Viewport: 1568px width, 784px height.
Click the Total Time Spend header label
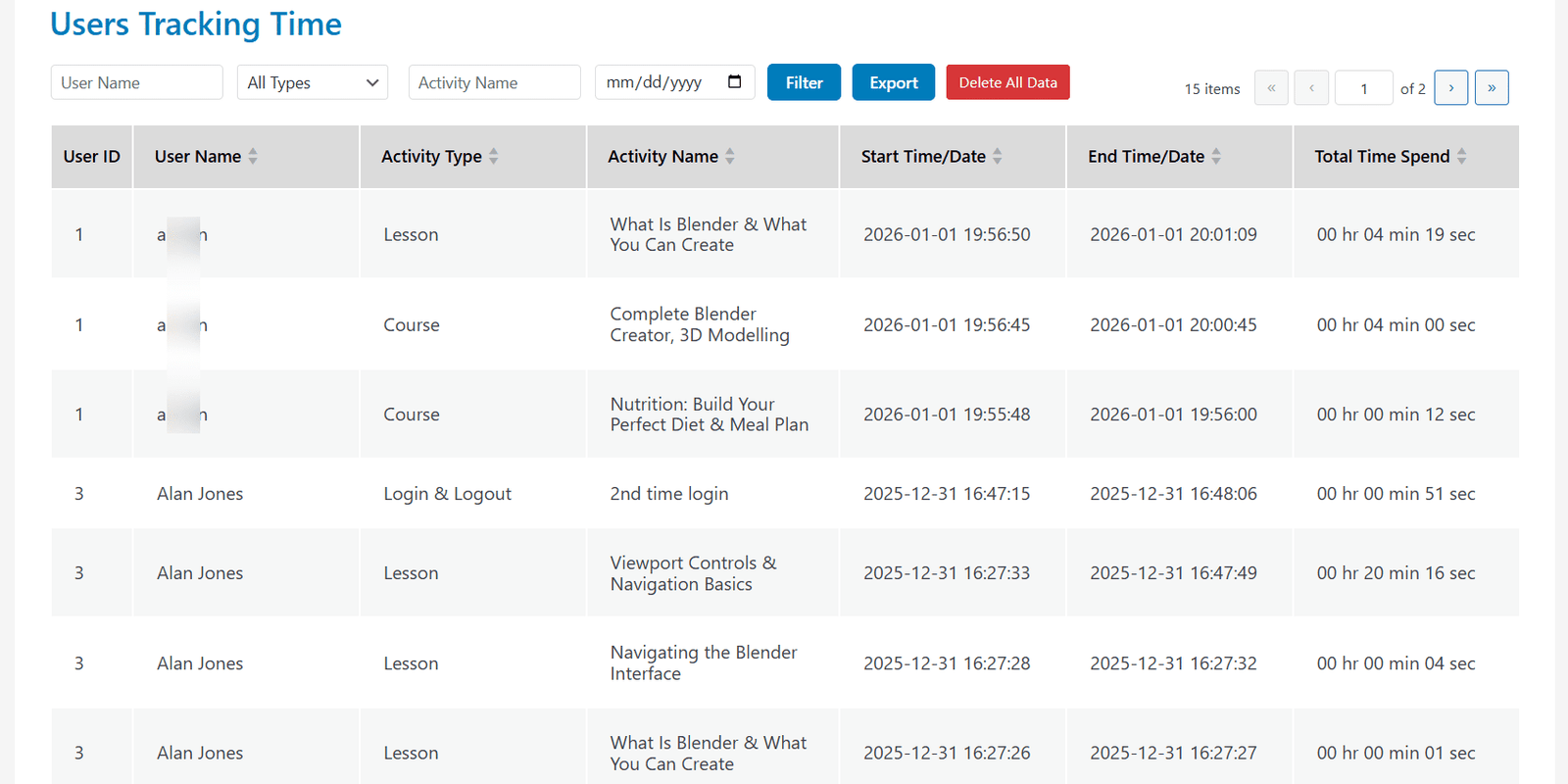1382,157
